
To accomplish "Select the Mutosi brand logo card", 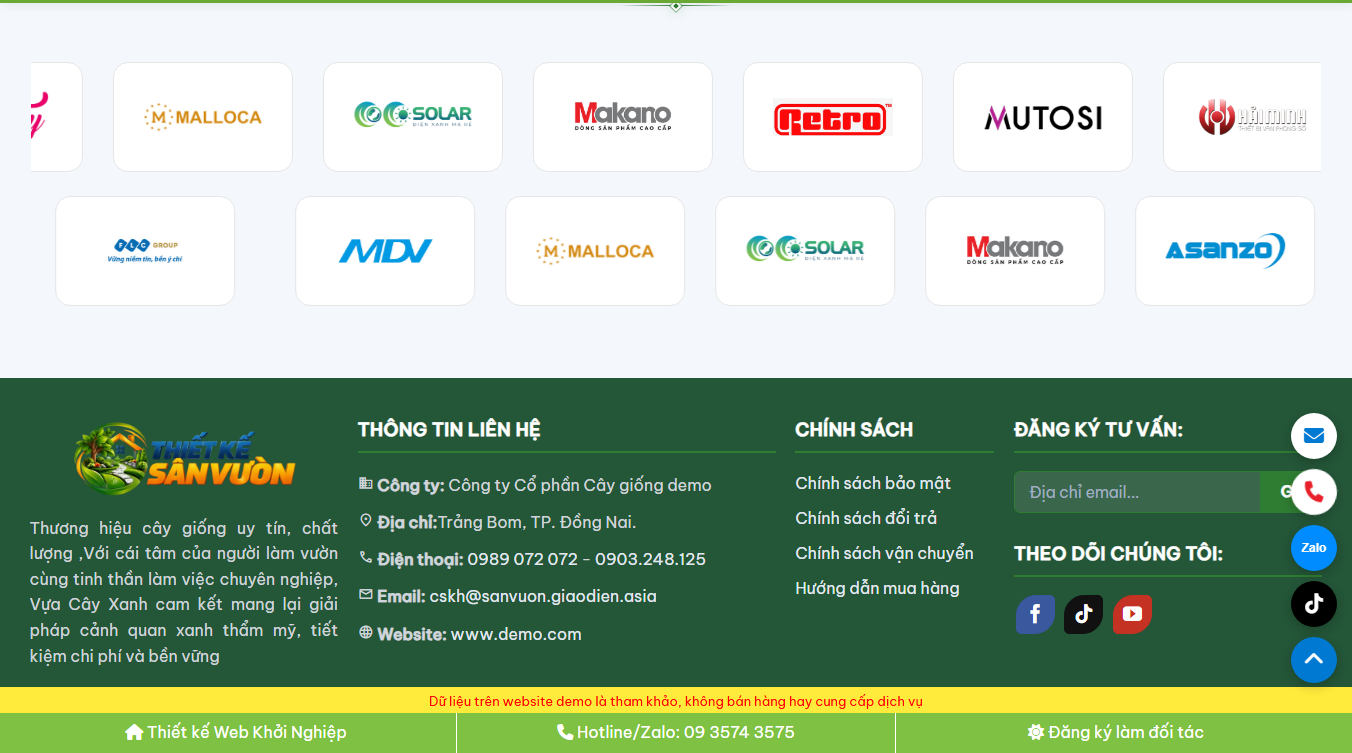I will click(x=1043, y=117).
